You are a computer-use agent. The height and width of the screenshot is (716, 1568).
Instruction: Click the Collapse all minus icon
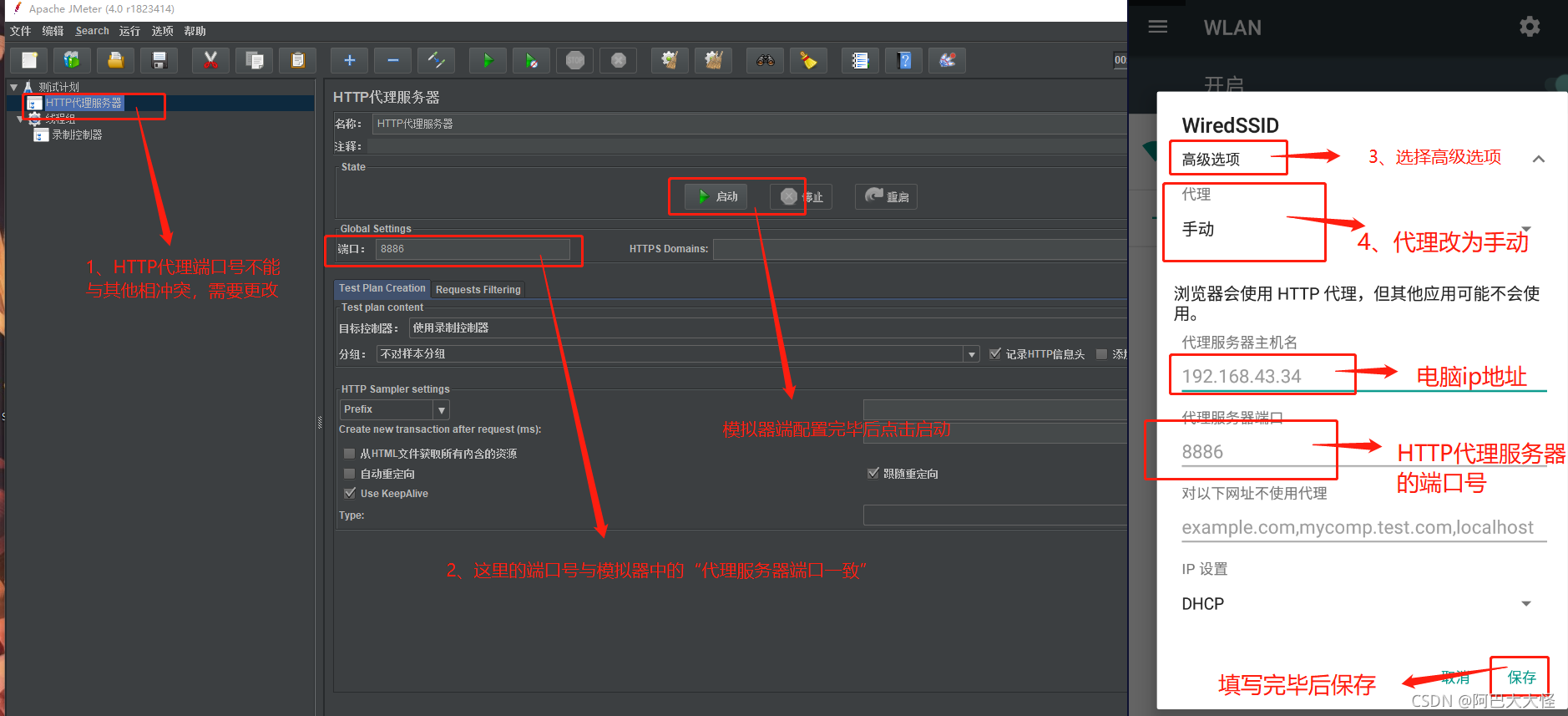(393, 60)
